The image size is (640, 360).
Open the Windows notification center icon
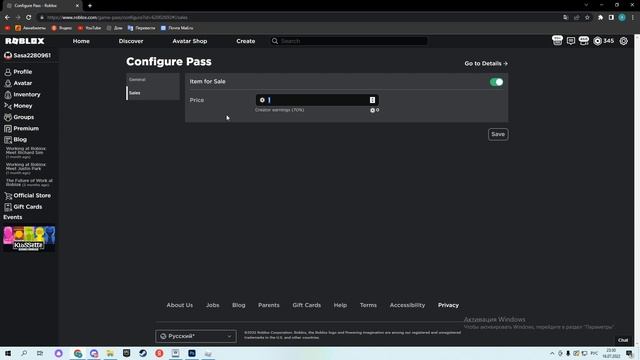(629, 353)
